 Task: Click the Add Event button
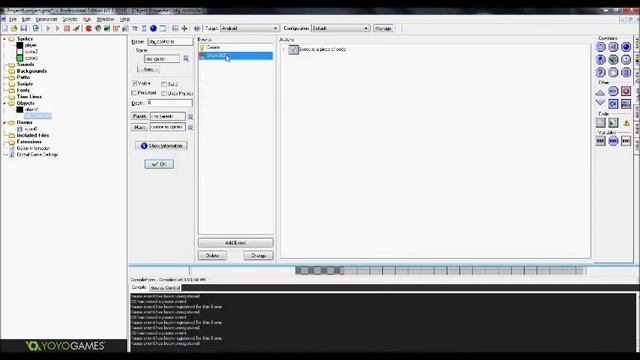[236, 243]
